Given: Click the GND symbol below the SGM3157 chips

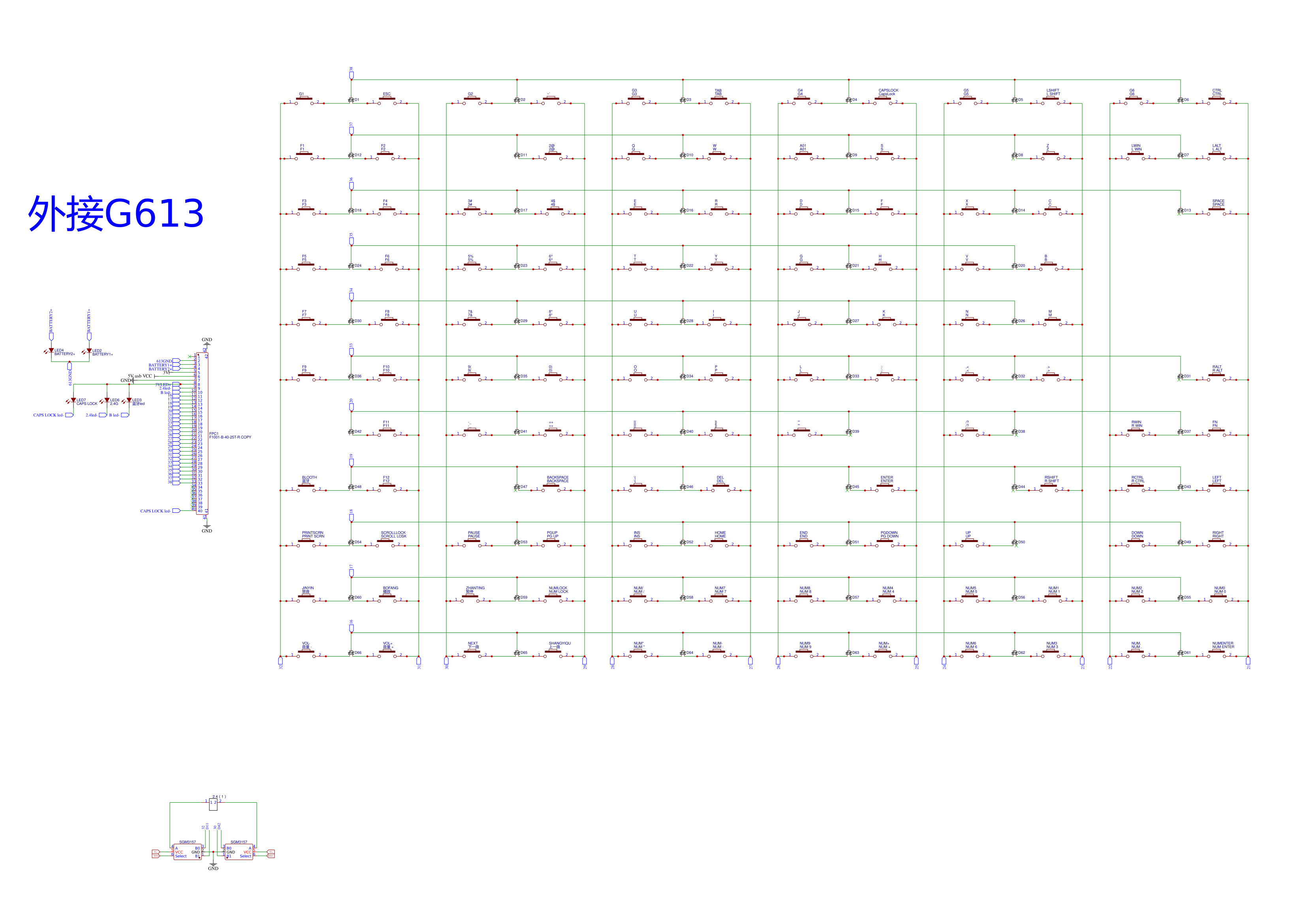Looking at the screenshot, I should click(x=213, y=866).
